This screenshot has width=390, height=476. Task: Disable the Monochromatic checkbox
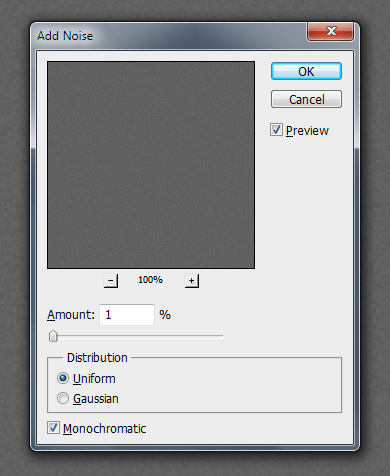(53, 428)
